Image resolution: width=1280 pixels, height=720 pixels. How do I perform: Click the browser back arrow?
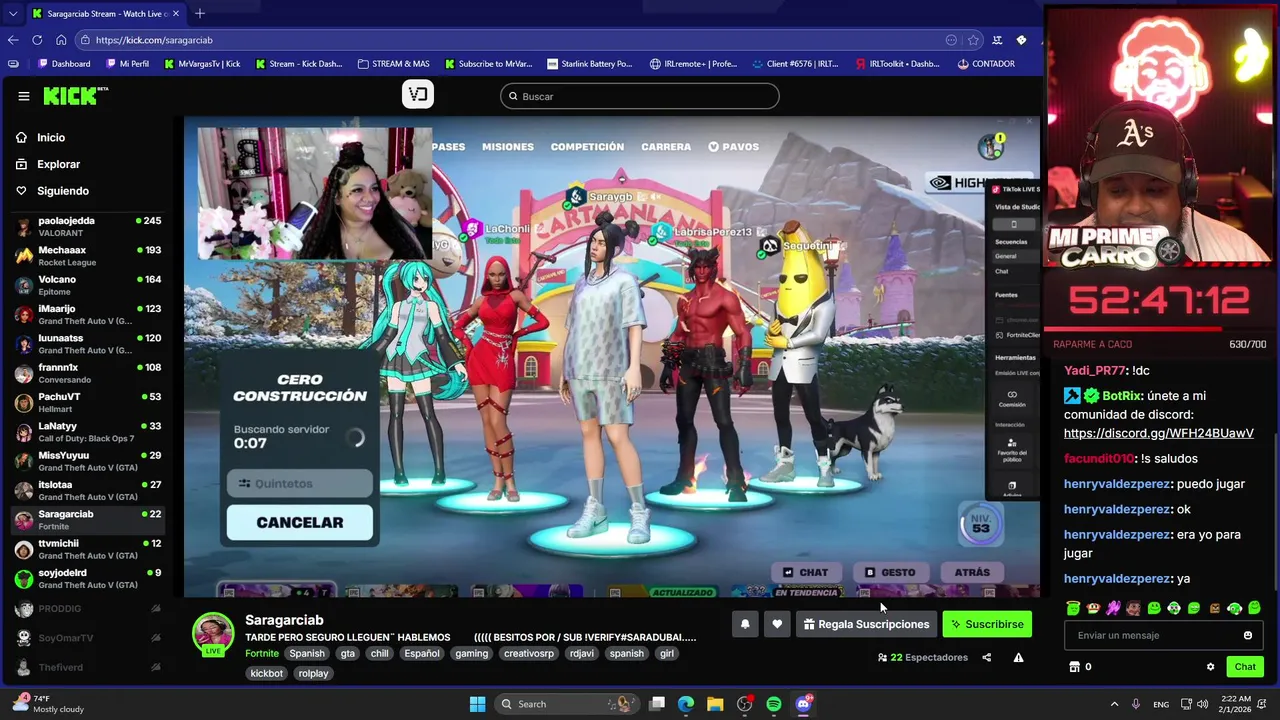(x=13, y=40)
